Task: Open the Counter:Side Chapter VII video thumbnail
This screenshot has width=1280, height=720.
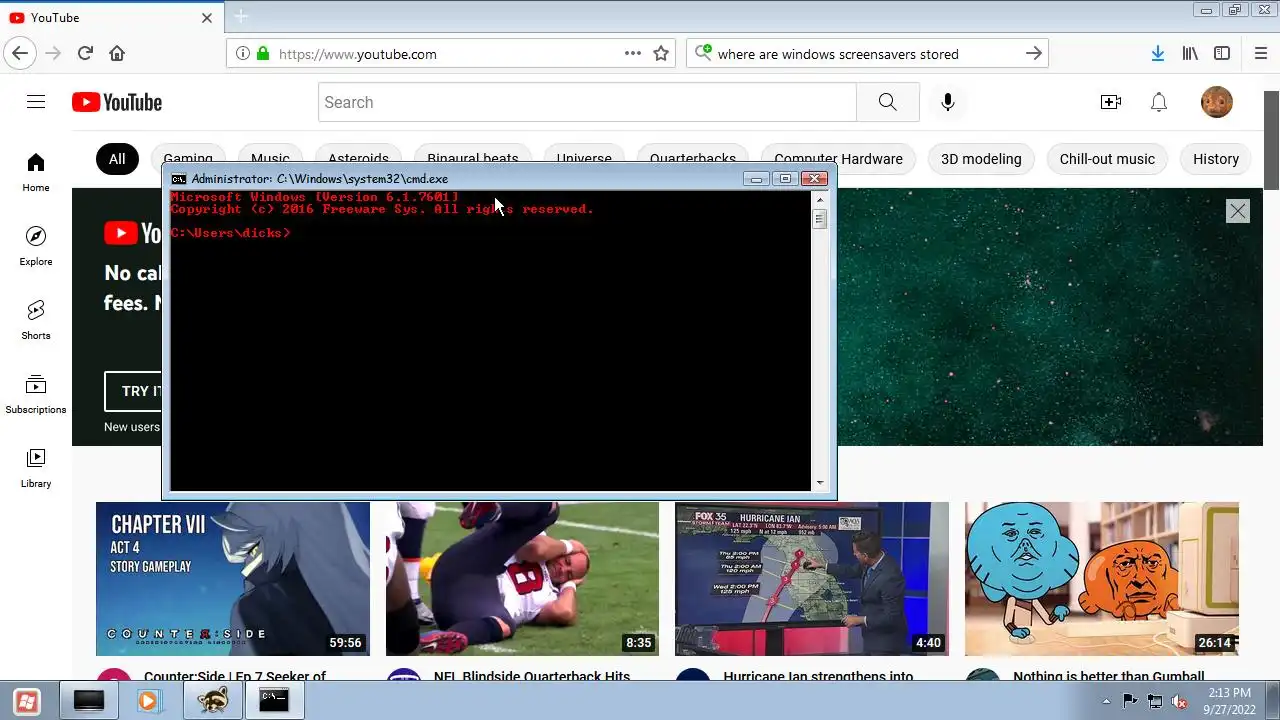Action: (233, 579)
